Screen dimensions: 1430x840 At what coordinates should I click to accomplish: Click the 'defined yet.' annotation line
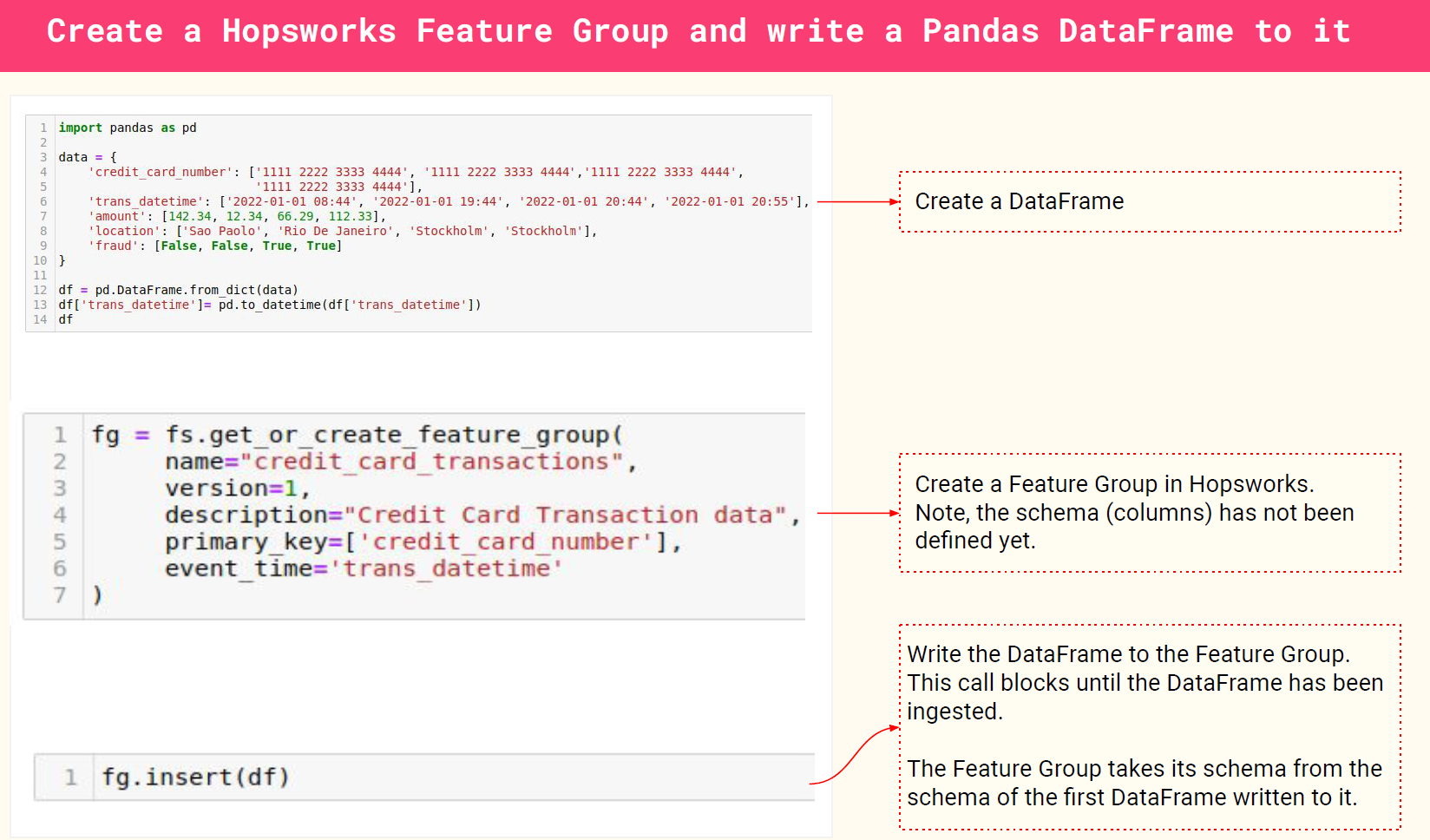click(975, 541)
